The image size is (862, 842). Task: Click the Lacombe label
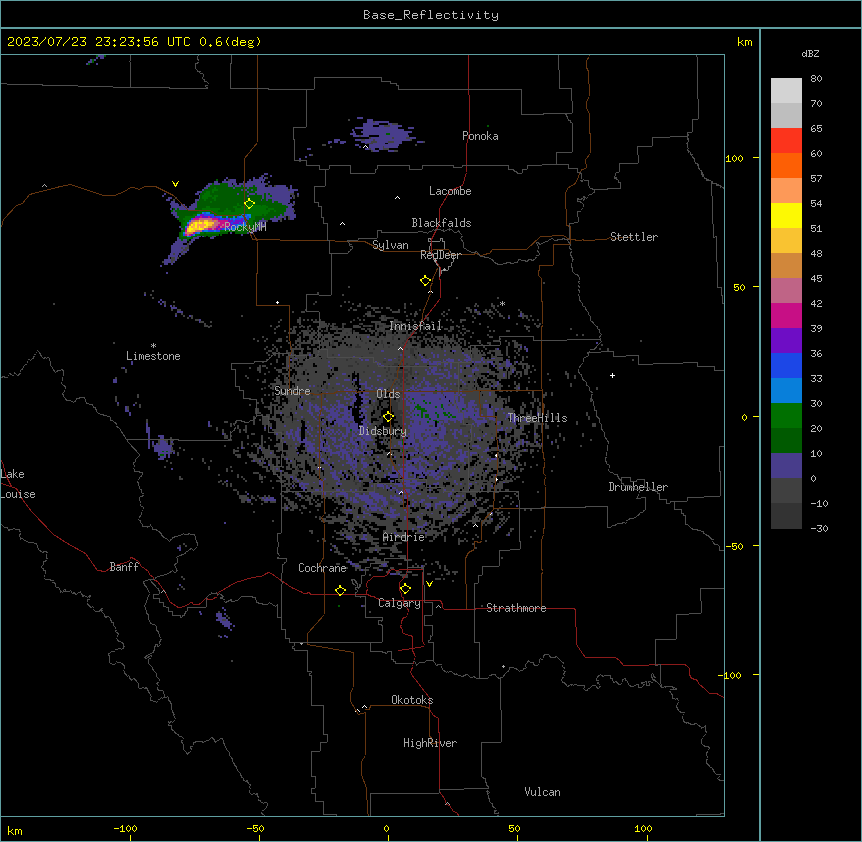point(450,191)
